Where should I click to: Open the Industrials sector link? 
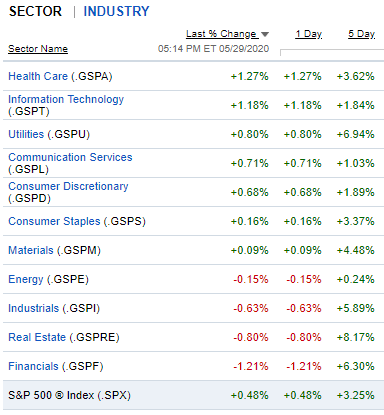point(33,308)
